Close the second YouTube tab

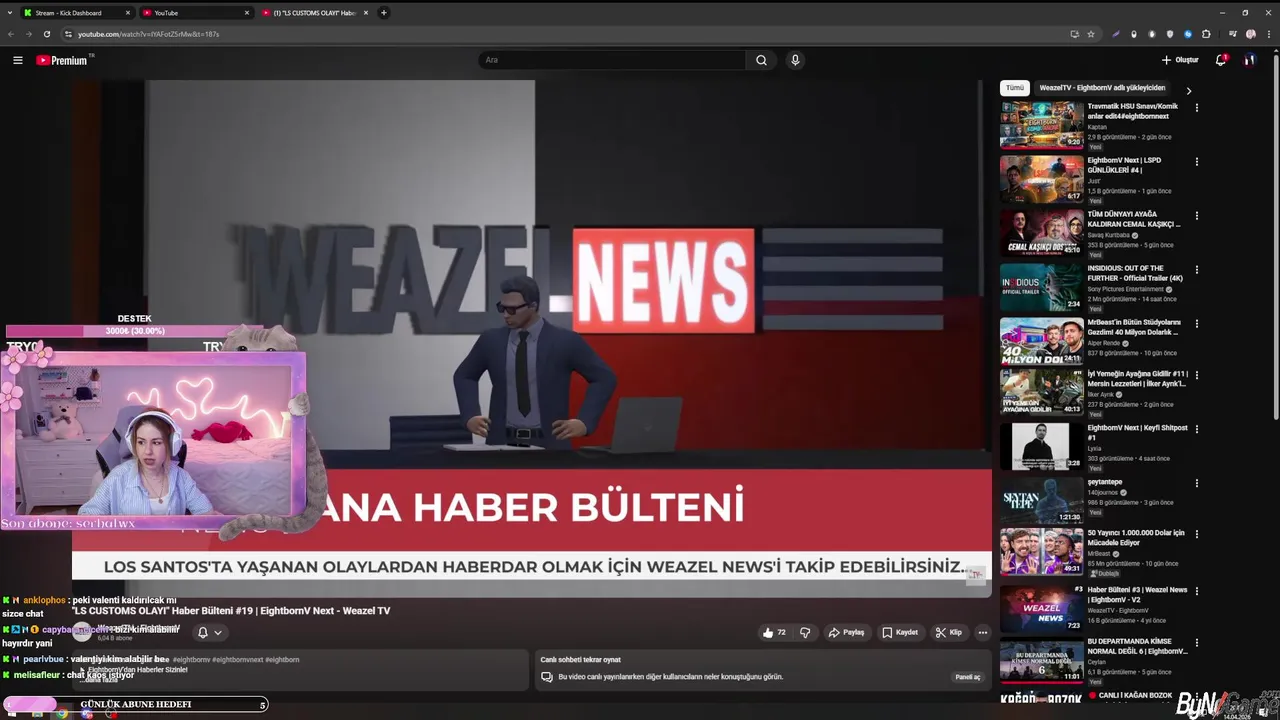247,13
